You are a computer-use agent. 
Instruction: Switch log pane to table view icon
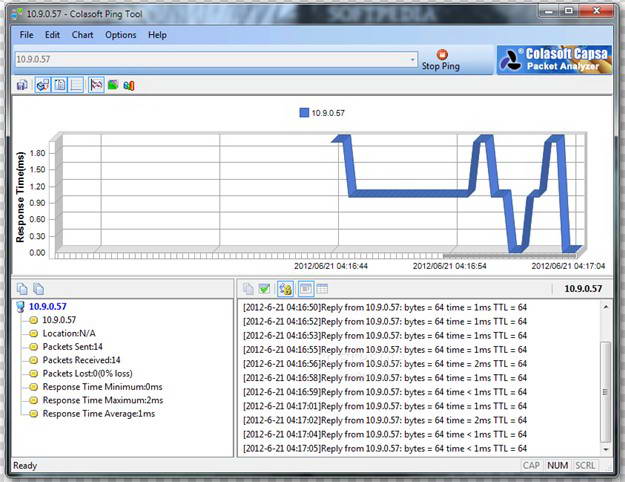tap(322, 289)
